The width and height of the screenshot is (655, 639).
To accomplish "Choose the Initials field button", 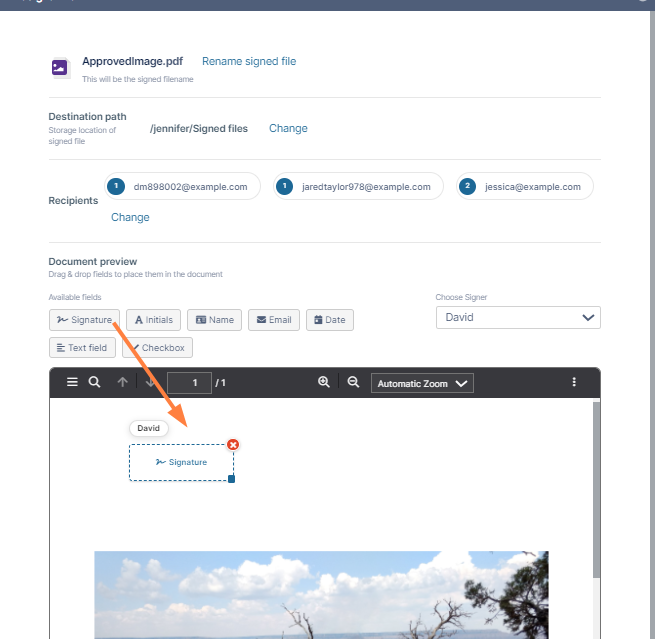I will point(153,320).
